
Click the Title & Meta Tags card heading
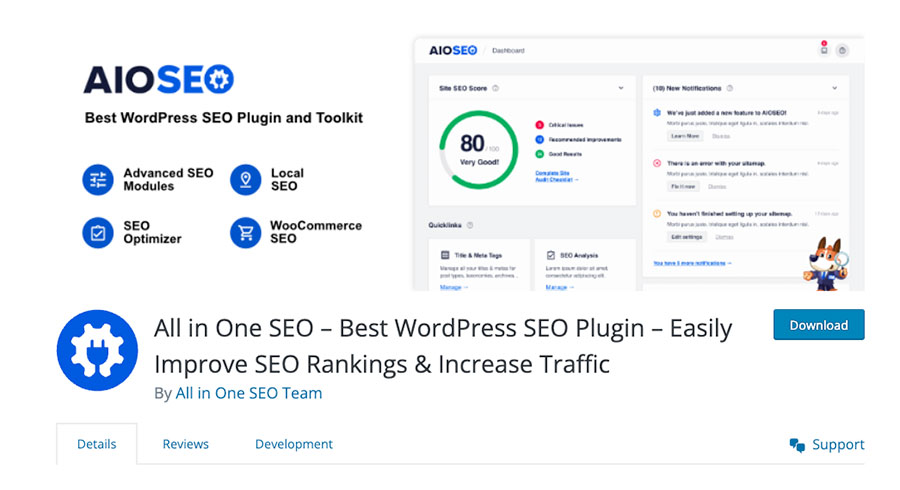tap(478, 255)
